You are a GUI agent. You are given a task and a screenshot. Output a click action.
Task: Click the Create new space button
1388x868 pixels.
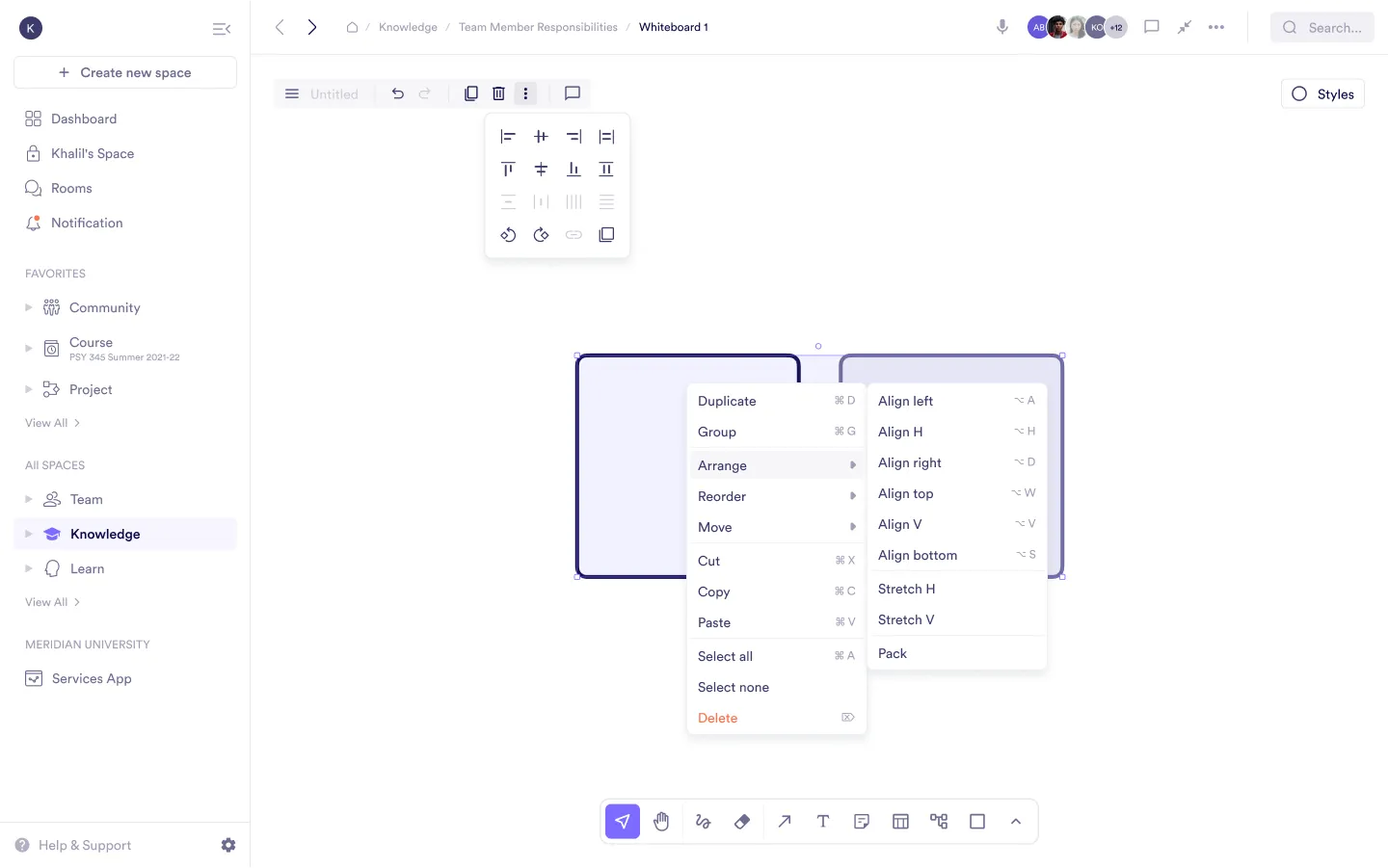coord(124,72)
